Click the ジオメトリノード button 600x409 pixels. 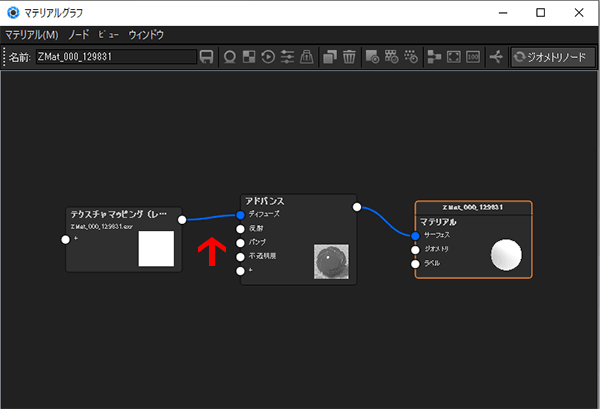(549, 57)
